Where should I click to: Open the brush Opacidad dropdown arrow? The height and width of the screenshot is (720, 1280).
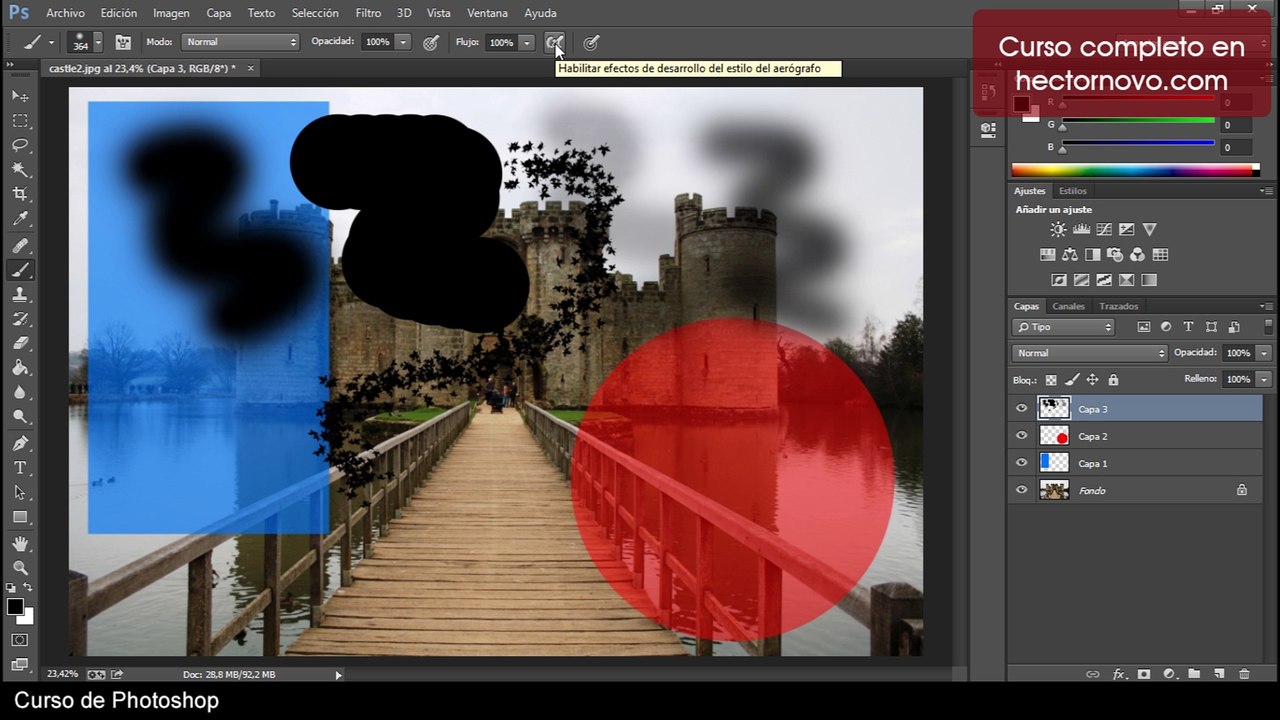[x=402, y=42]
